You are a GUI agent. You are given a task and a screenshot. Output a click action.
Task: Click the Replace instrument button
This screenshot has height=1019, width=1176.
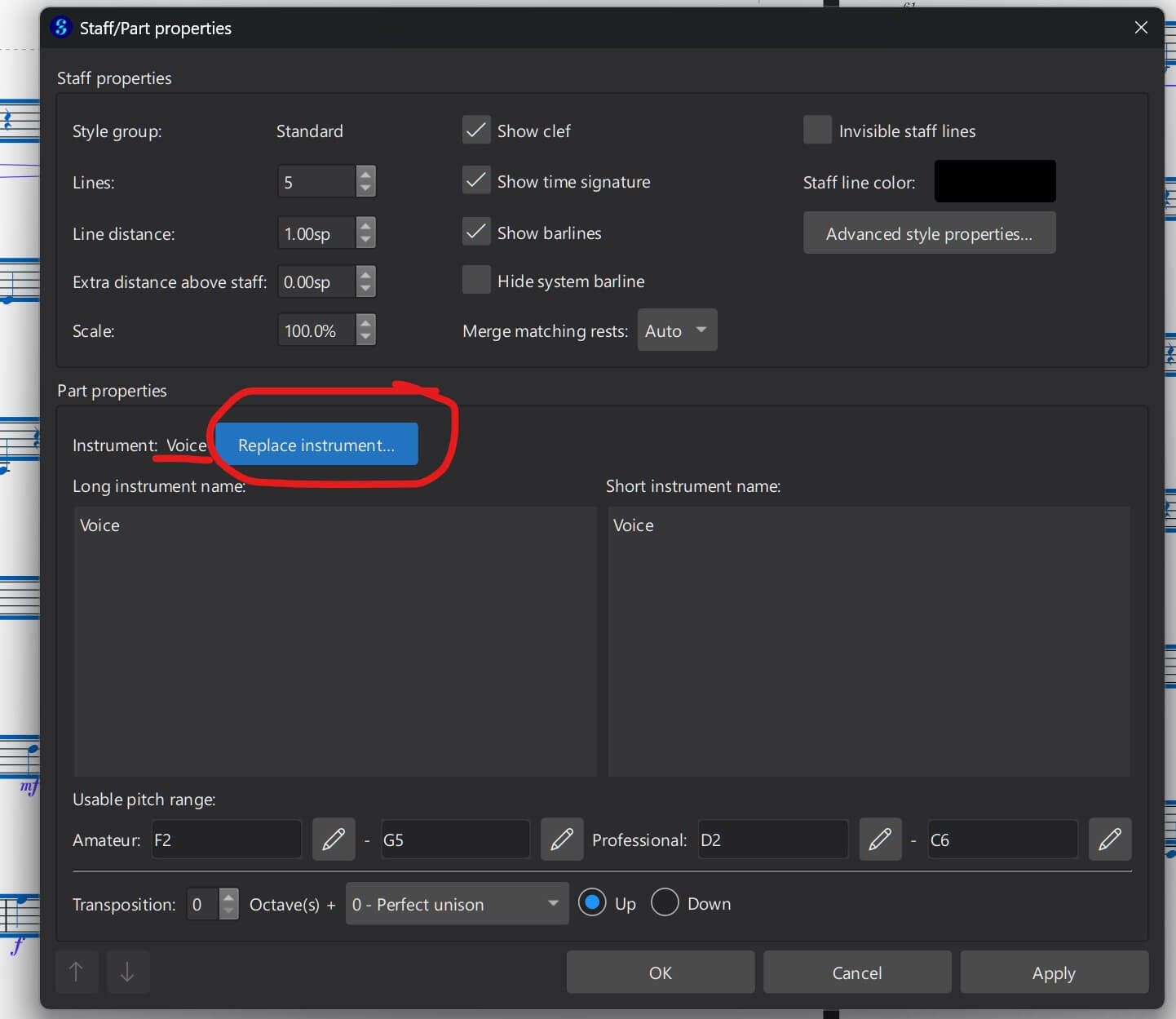316,445
